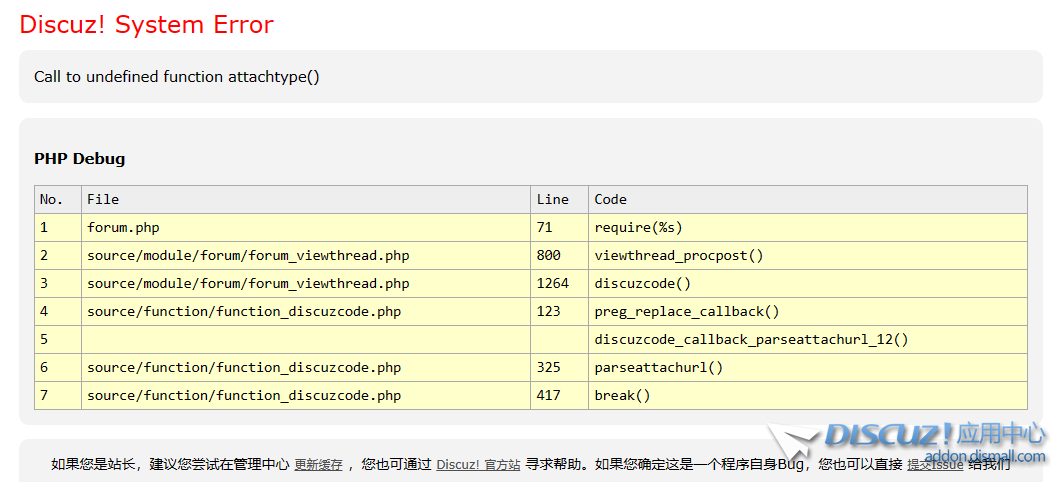Click line number 123 cell
The height and width of the screenshot is (482, 1064).
tap(560, 312)
